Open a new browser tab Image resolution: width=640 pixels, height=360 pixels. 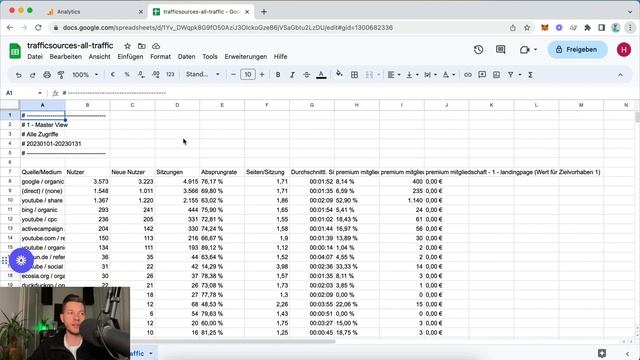[x=264, y=12]
